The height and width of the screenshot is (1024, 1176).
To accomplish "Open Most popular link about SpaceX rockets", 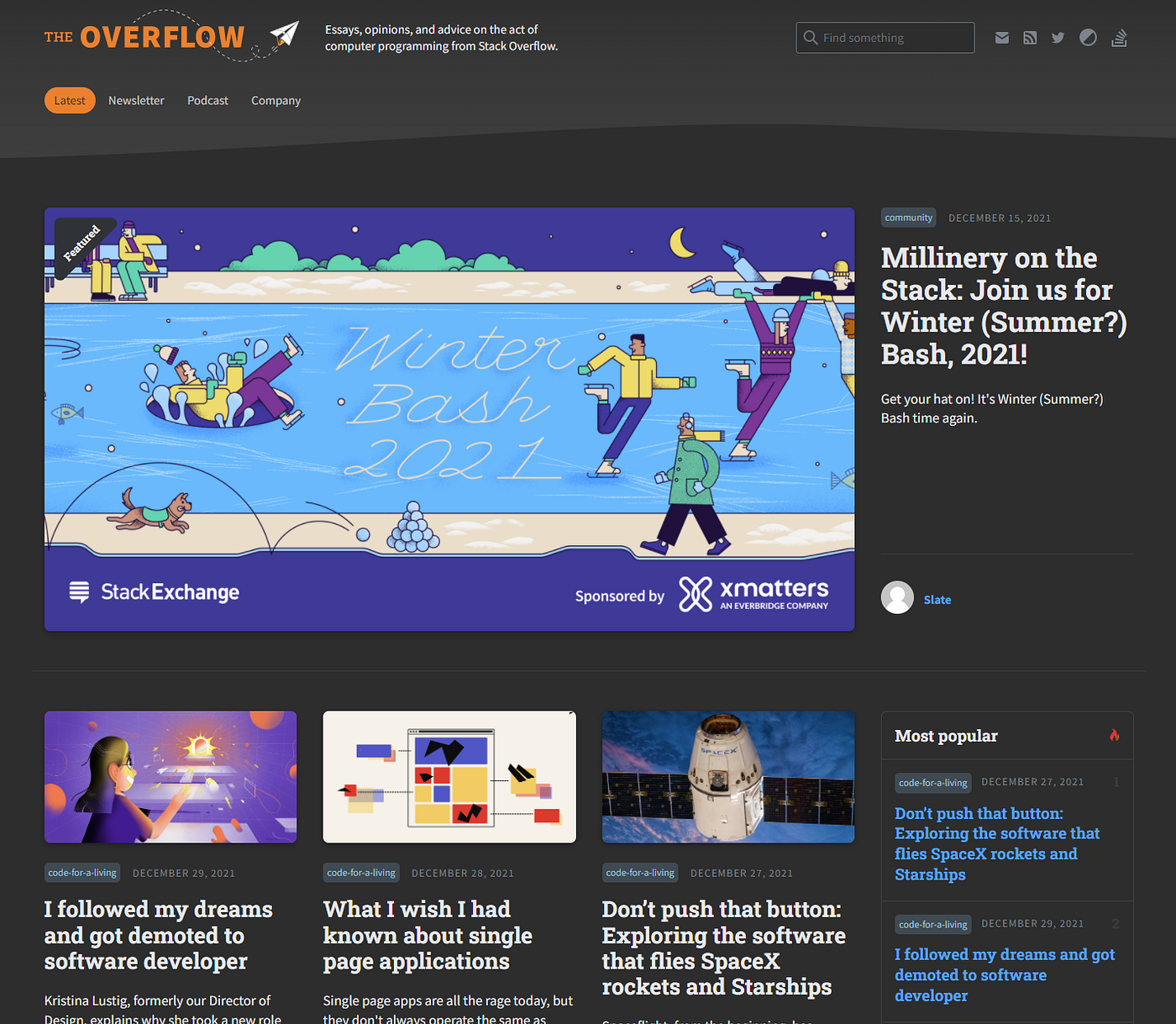I will pyautogui.click(x=997, y=844).
